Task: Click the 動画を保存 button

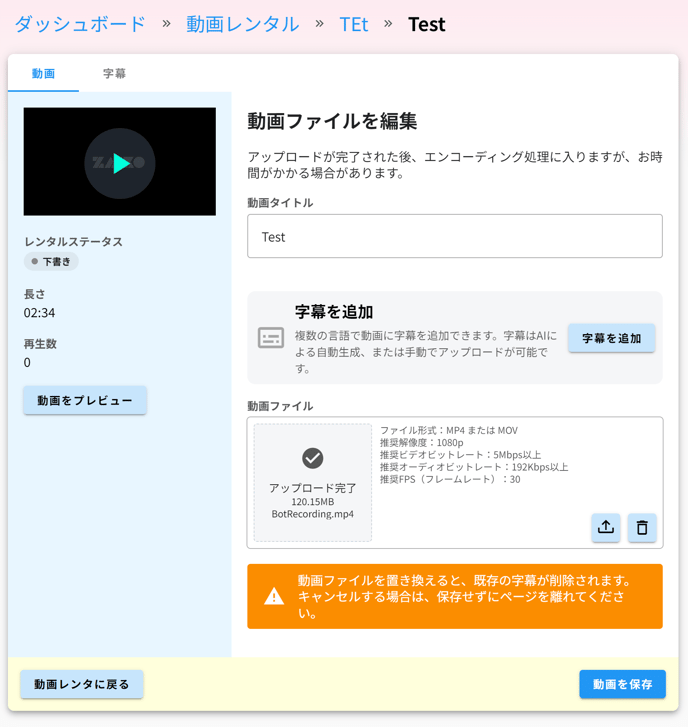Action: (622, 684)
